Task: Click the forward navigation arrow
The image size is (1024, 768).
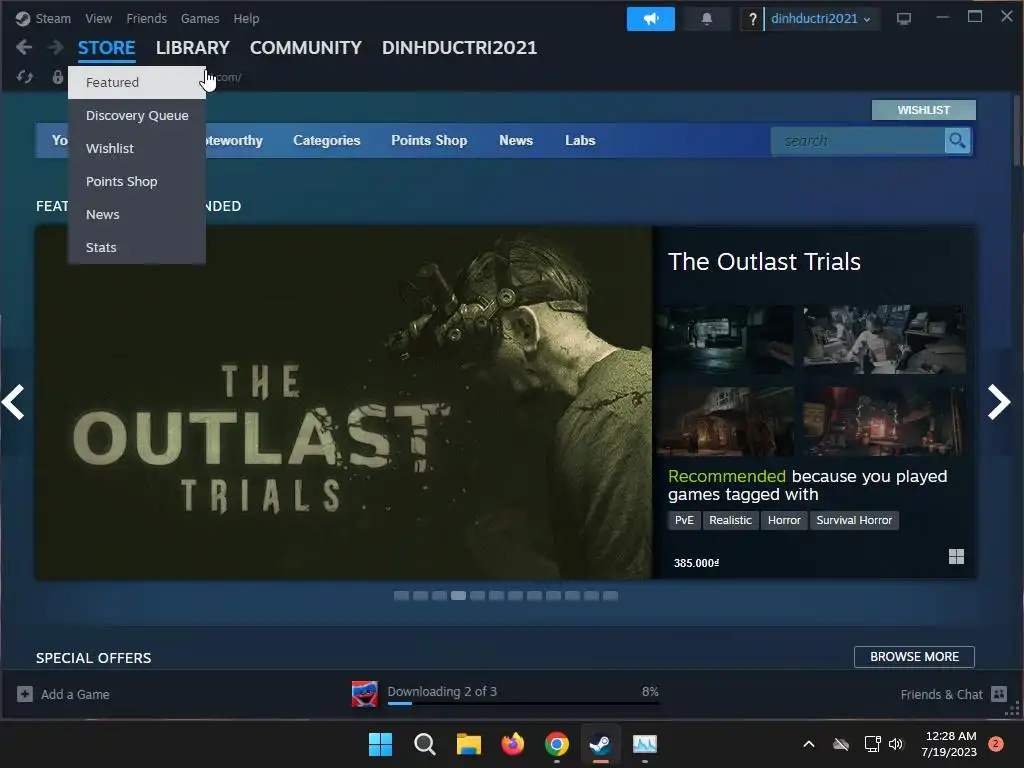Action: tap(56, 47)
